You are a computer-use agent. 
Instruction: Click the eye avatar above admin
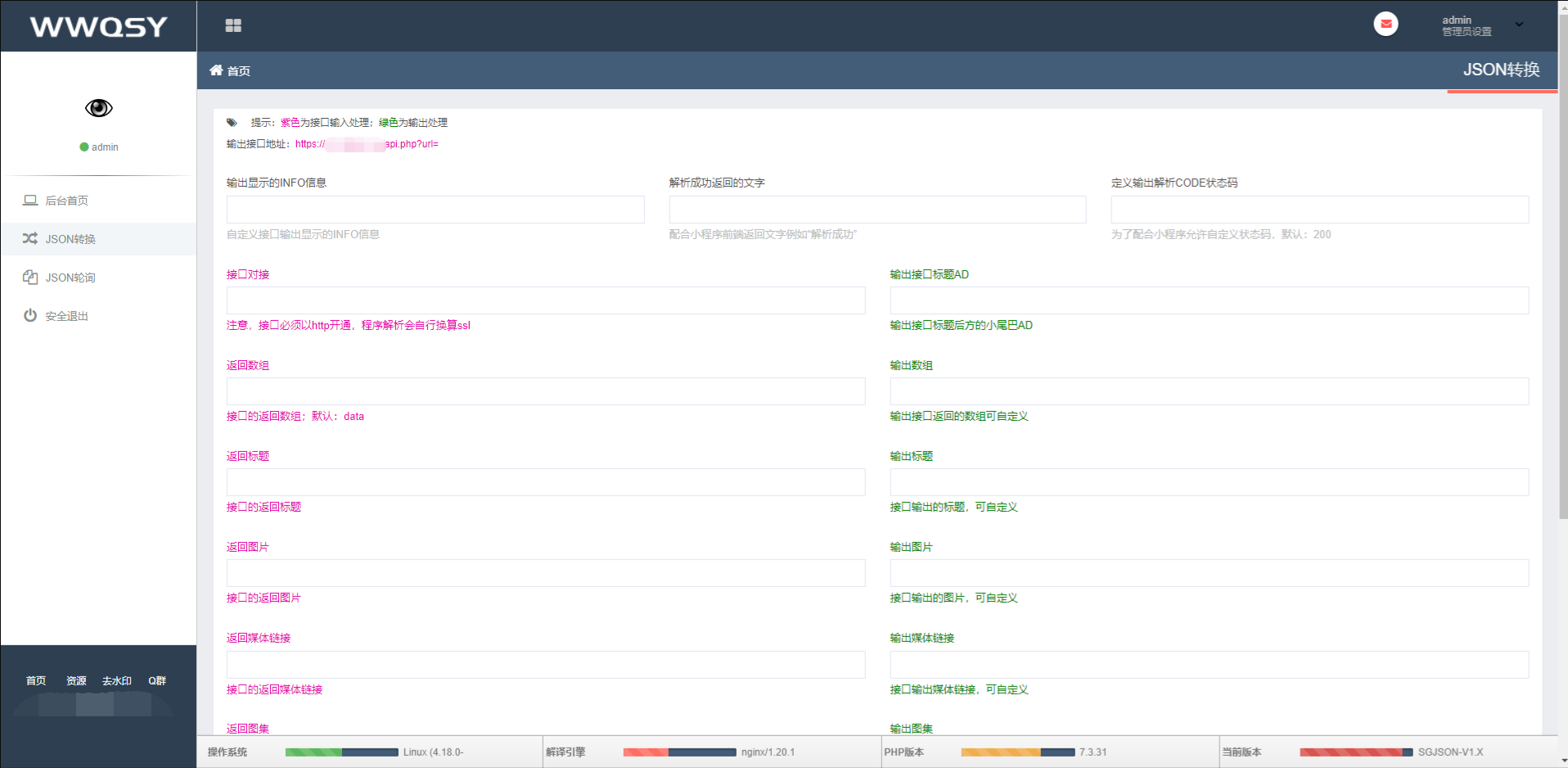tap(98, 107)
